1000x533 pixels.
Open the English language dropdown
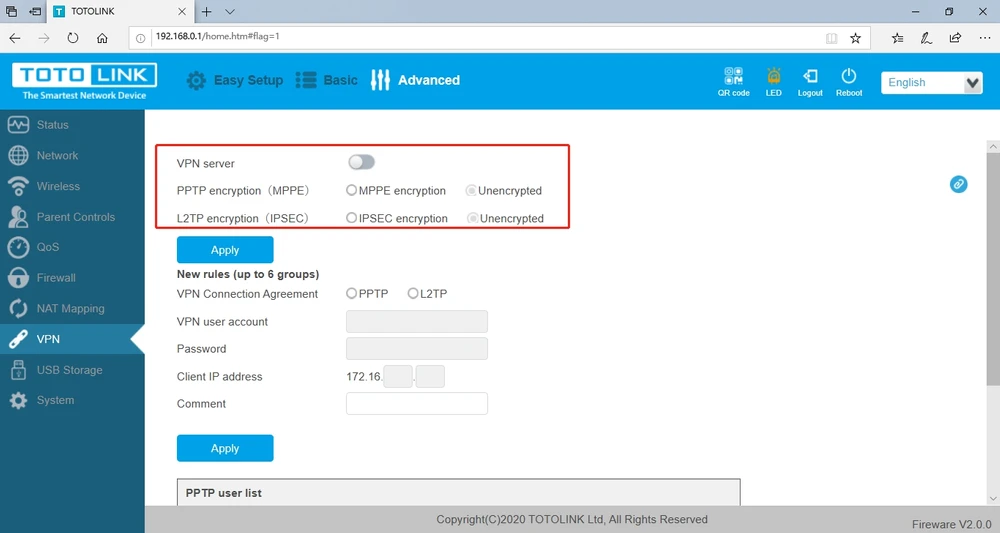click(931, 83)
